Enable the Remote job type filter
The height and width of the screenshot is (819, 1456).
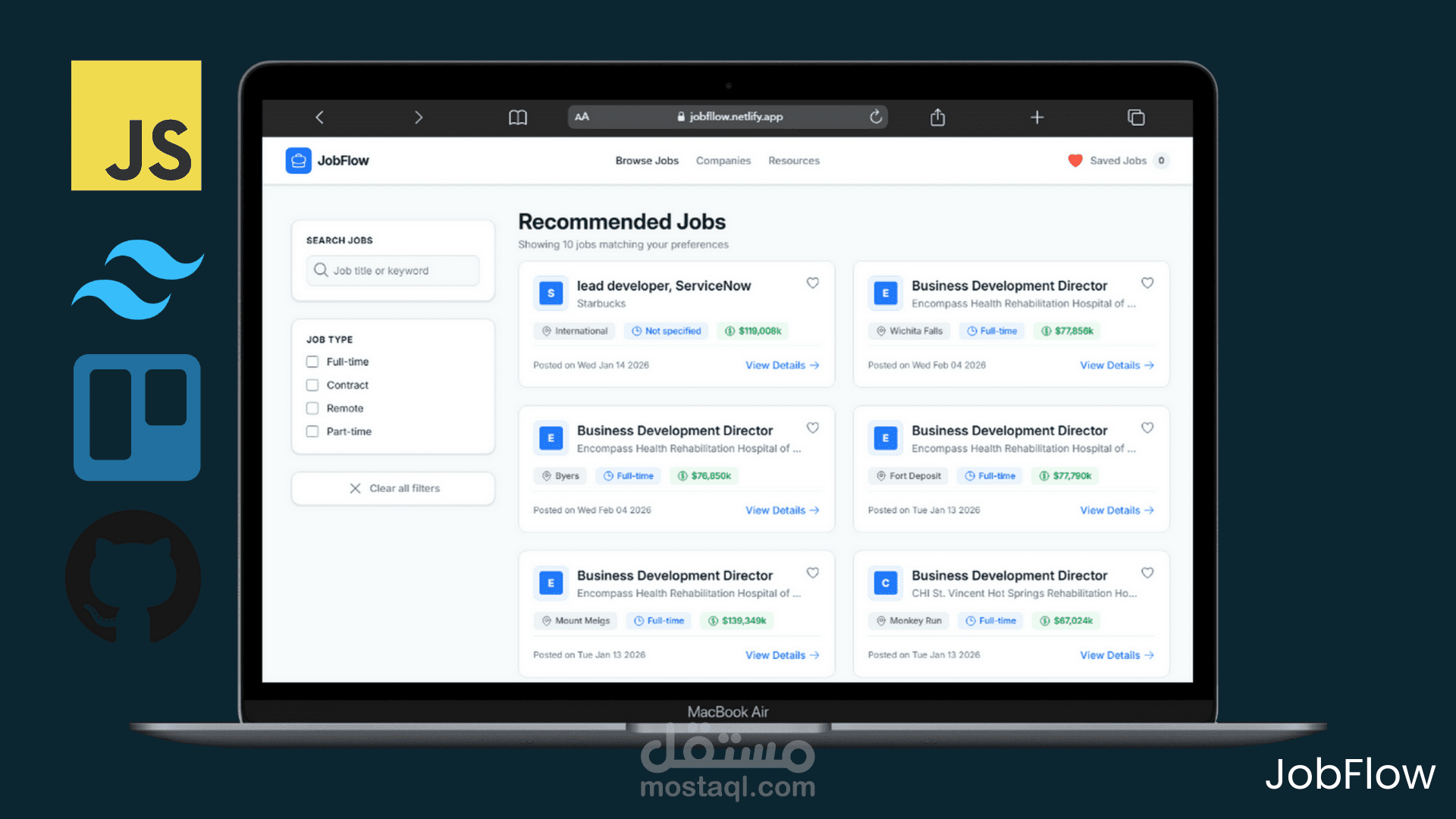pyautogui.click(x=312, y=408)
